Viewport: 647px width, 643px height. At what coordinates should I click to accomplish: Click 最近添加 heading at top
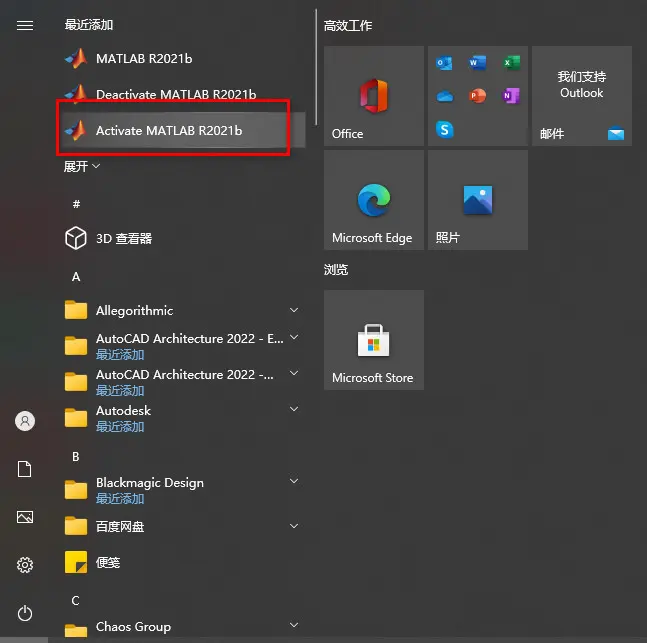(x=89, y=25)
